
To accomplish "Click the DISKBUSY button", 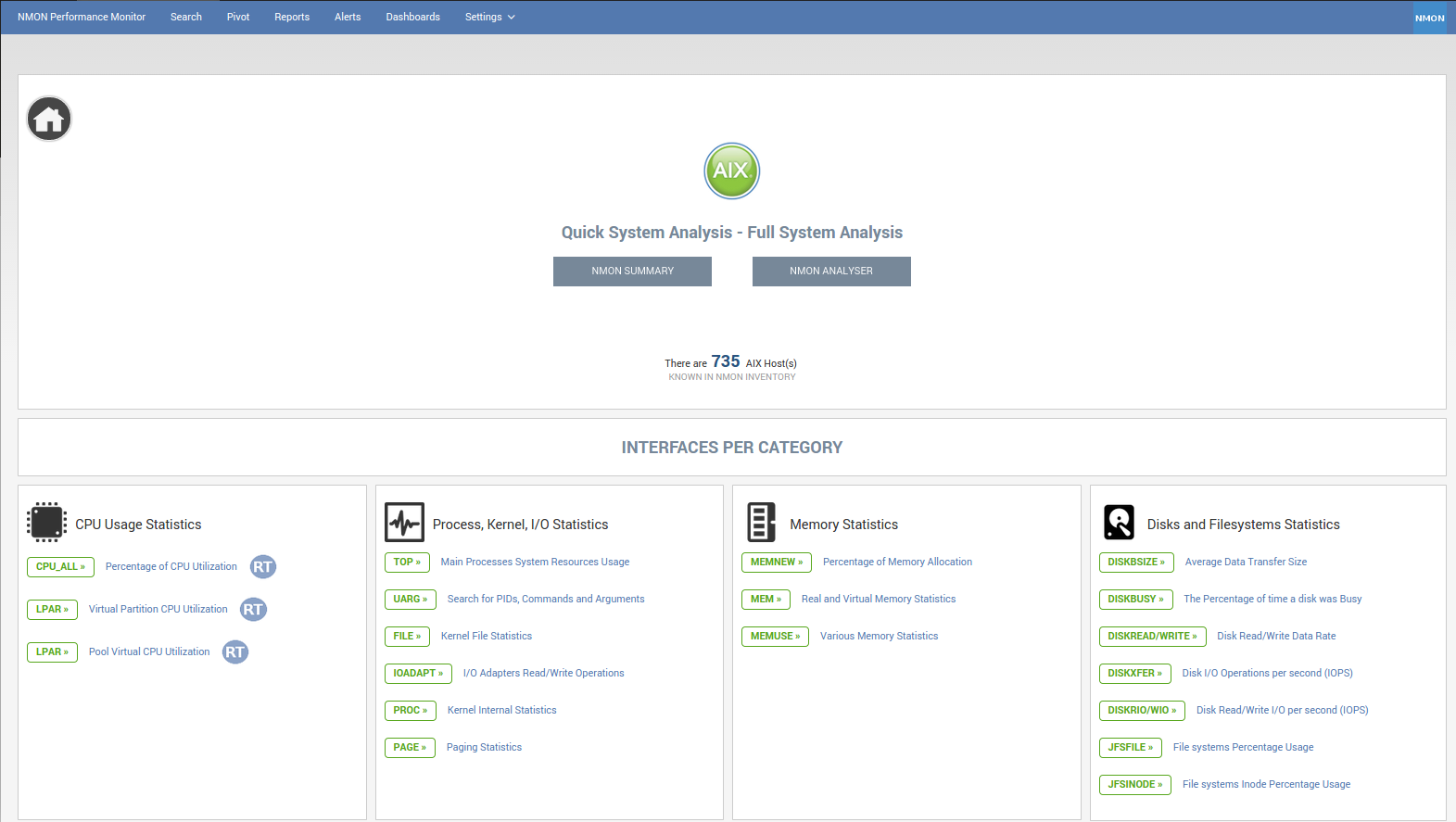I will pyautogui.click(x=1136, y=600).
